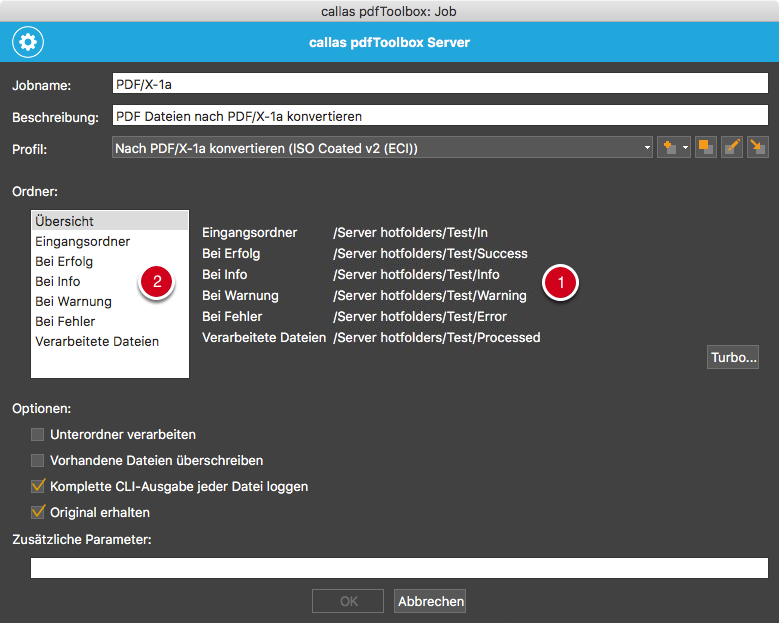Enable Unterordner verarbeiten checkbox

(x=38, y=435)
